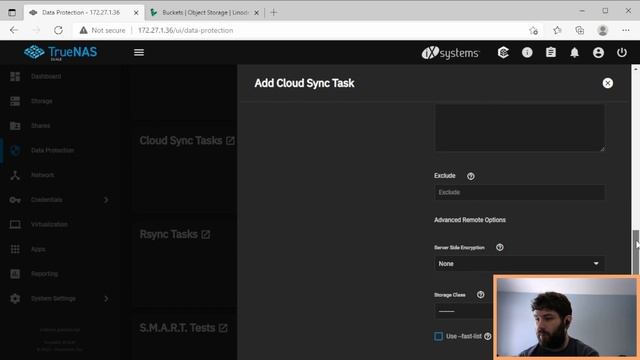
Task: Click the power icon
Action: click(x=622, y=52)
